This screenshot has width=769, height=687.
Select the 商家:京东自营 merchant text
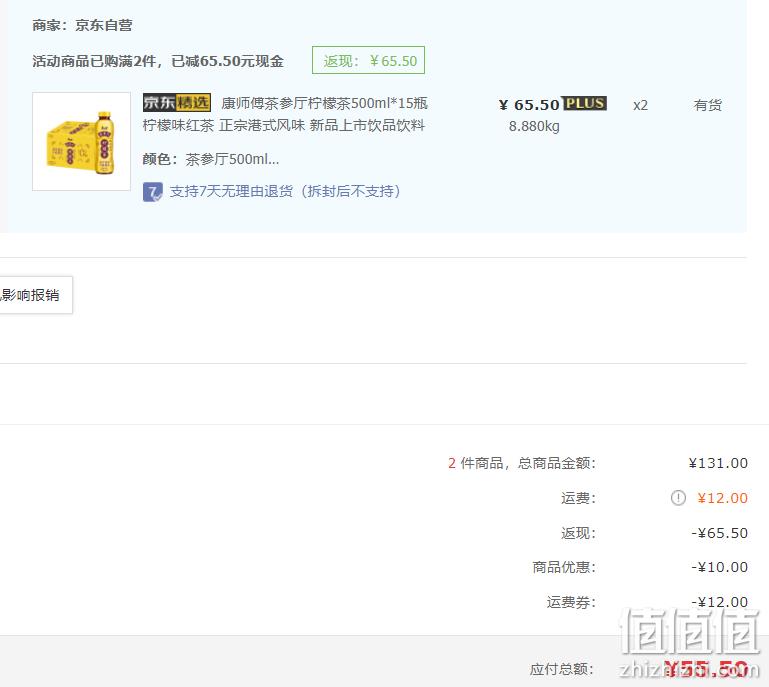click(82, 25)
